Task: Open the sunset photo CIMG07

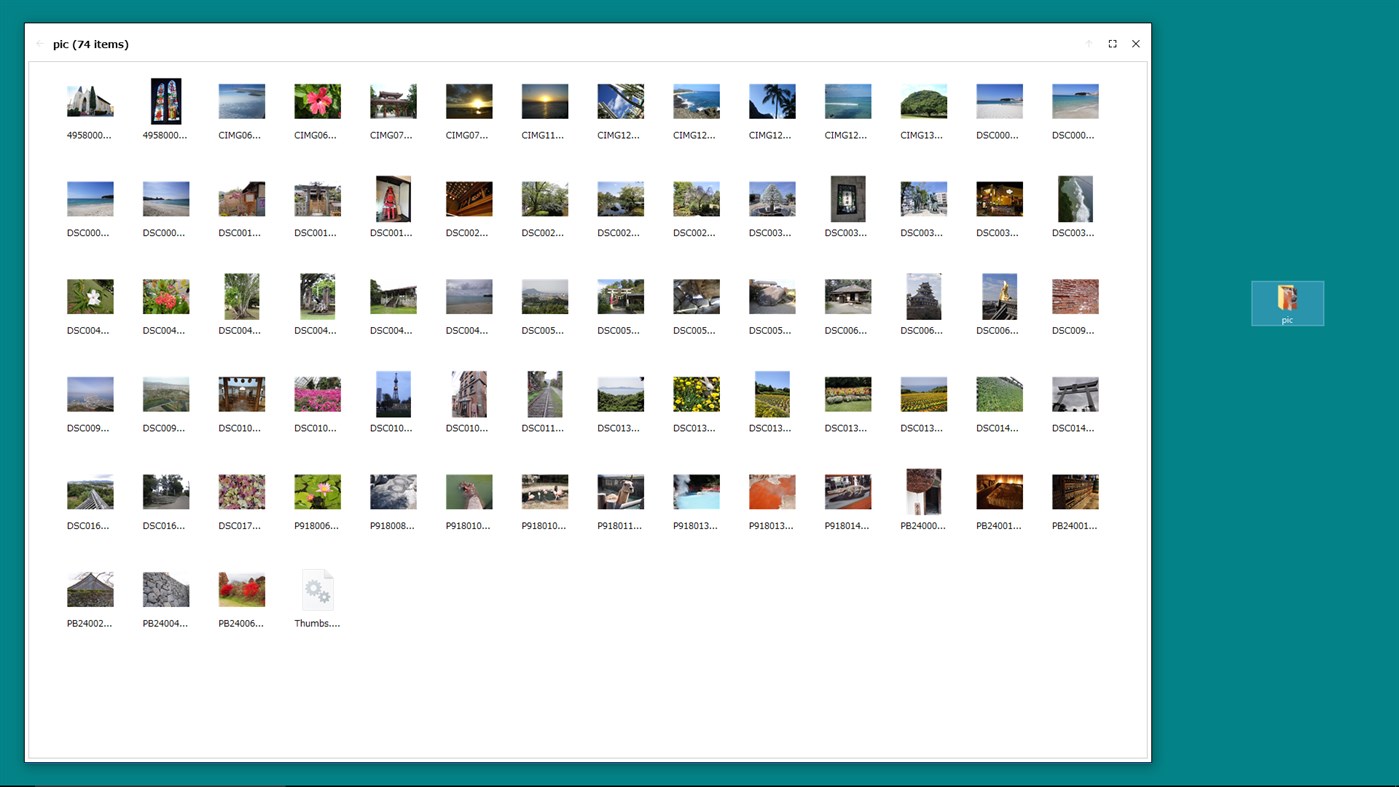Action: point(469,100)
